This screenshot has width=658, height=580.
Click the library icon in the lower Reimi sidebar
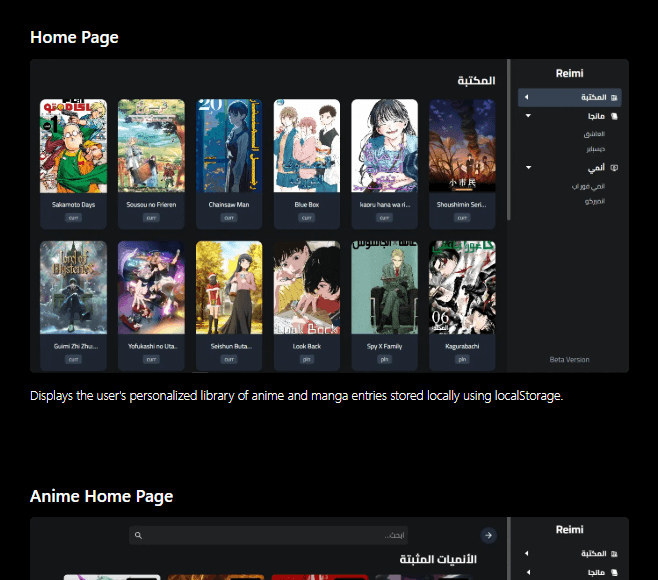614,554
